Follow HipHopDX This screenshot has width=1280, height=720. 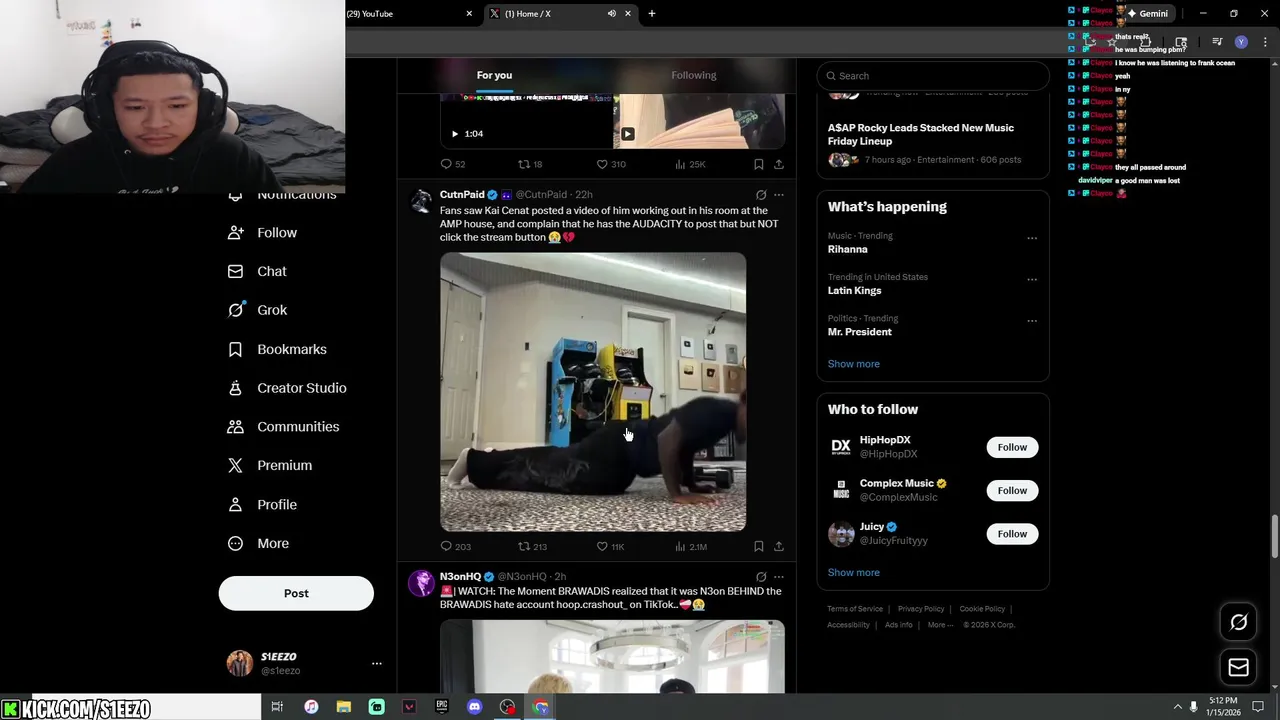pos(1012,447)
